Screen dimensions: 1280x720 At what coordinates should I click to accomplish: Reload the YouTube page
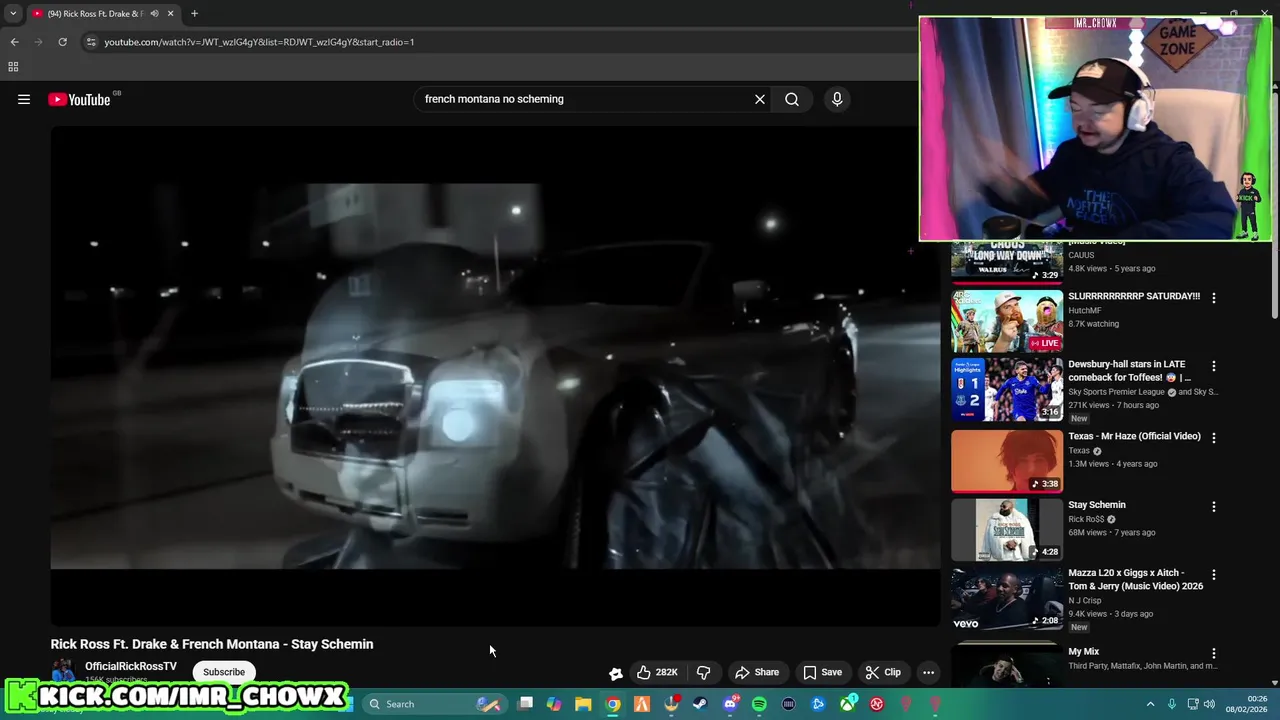tap(62, 42)
